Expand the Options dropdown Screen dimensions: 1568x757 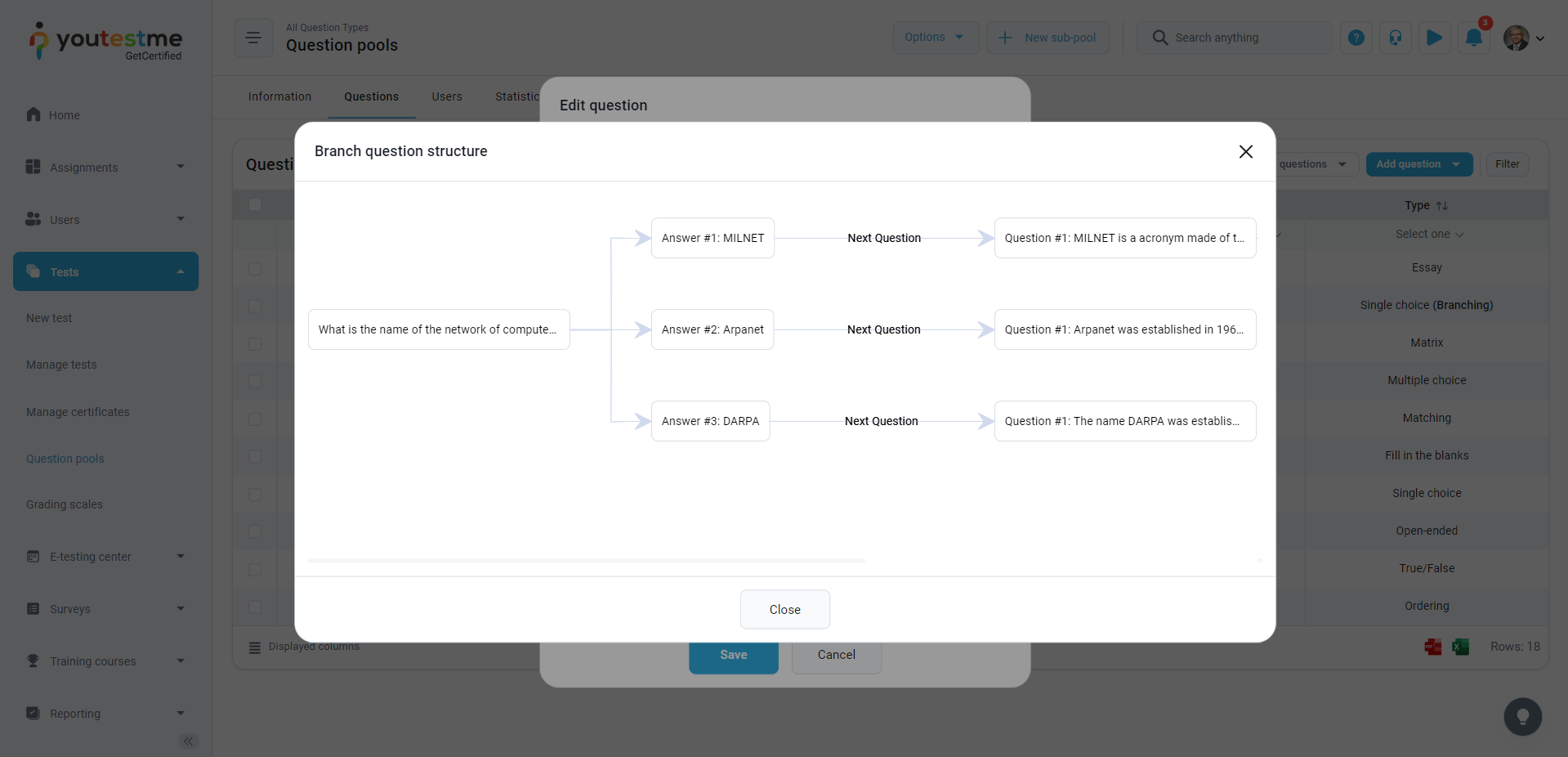click(x=935, y=38)
